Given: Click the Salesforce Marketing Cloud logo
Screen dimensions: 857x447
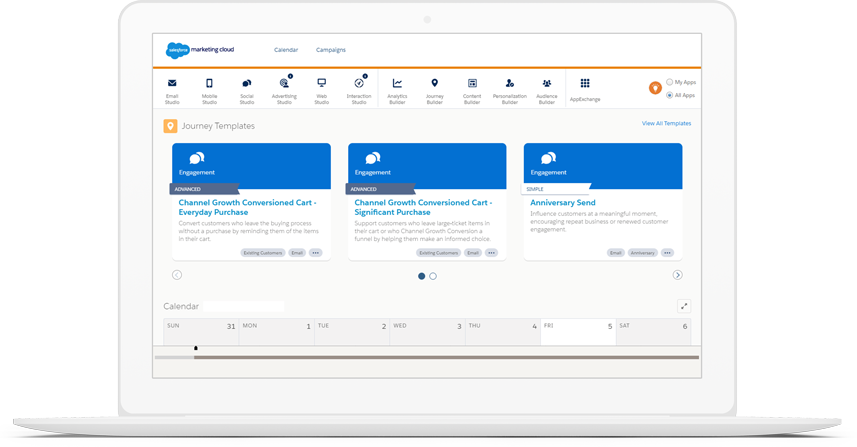Looking at the screenshot, I should coord(199,50).
